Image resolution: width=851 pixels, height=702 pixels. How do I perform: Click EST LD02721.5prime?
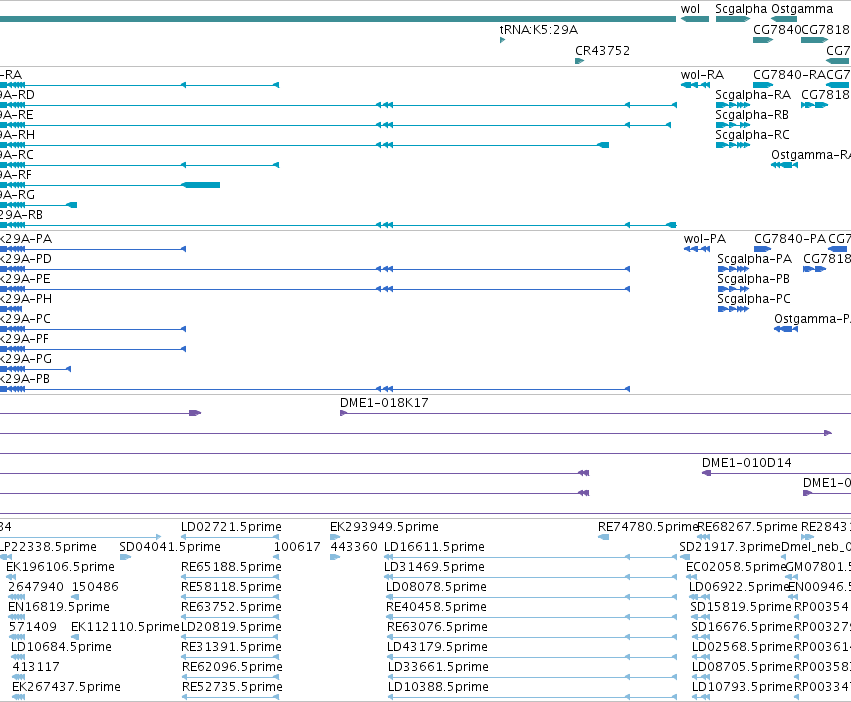(231, 527)
